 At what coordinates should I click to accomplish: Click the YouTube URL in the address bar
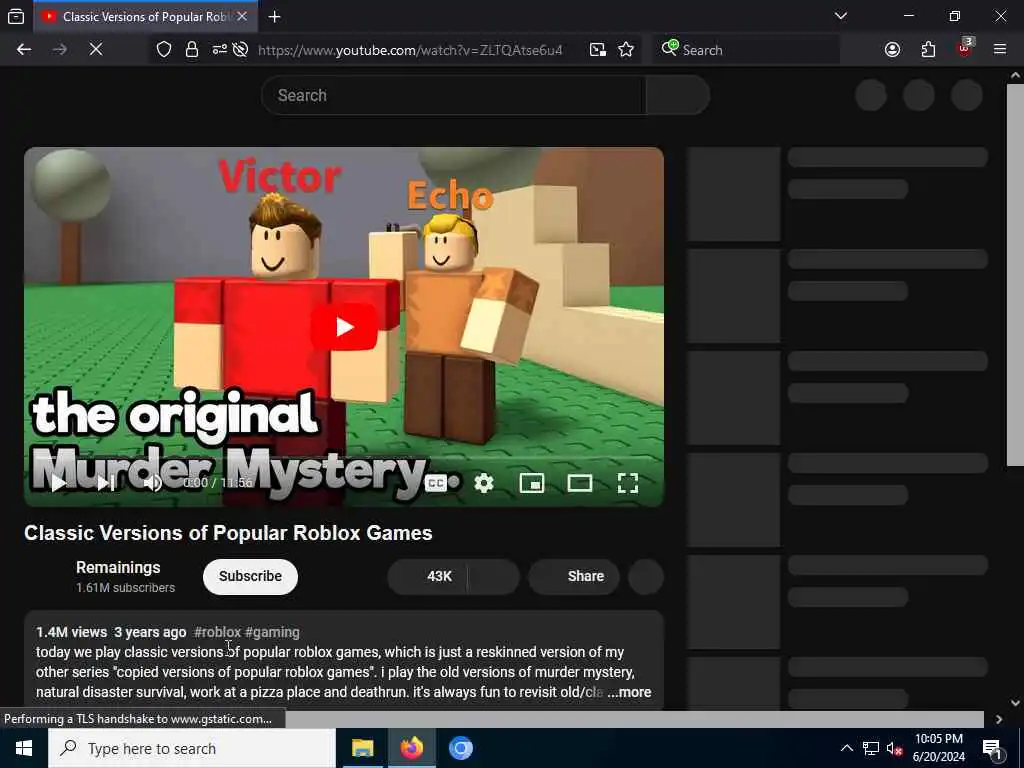[x=410, y=50]
